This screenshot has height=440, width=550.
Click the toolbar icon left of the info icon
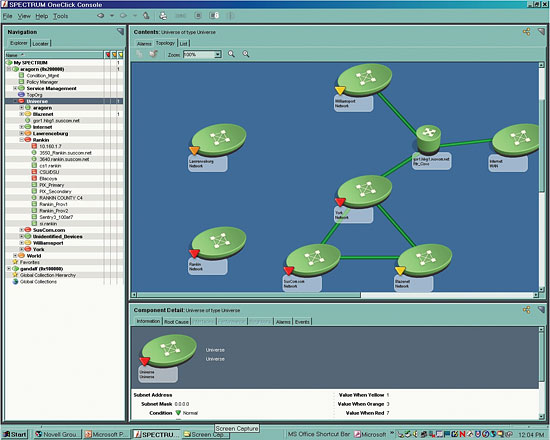coord(198,16)
